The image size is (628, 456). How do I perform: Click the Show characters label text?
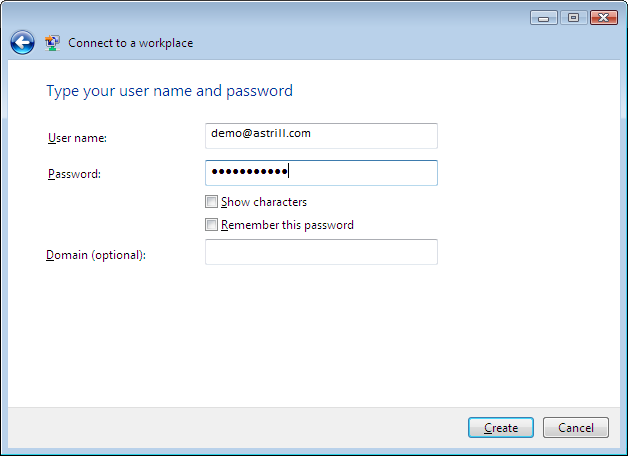pos(264,202)
